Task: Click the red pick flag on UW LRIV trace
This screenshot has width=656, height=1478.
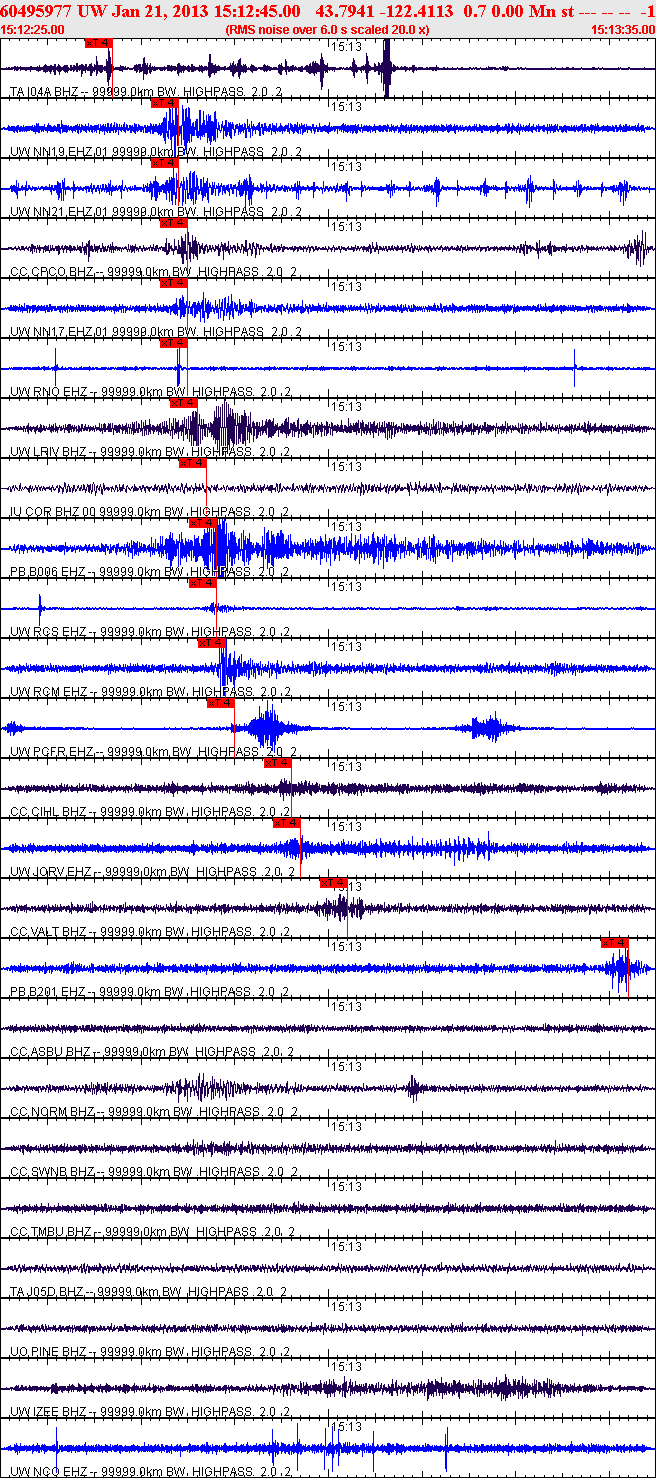Action: click(183, 402)
